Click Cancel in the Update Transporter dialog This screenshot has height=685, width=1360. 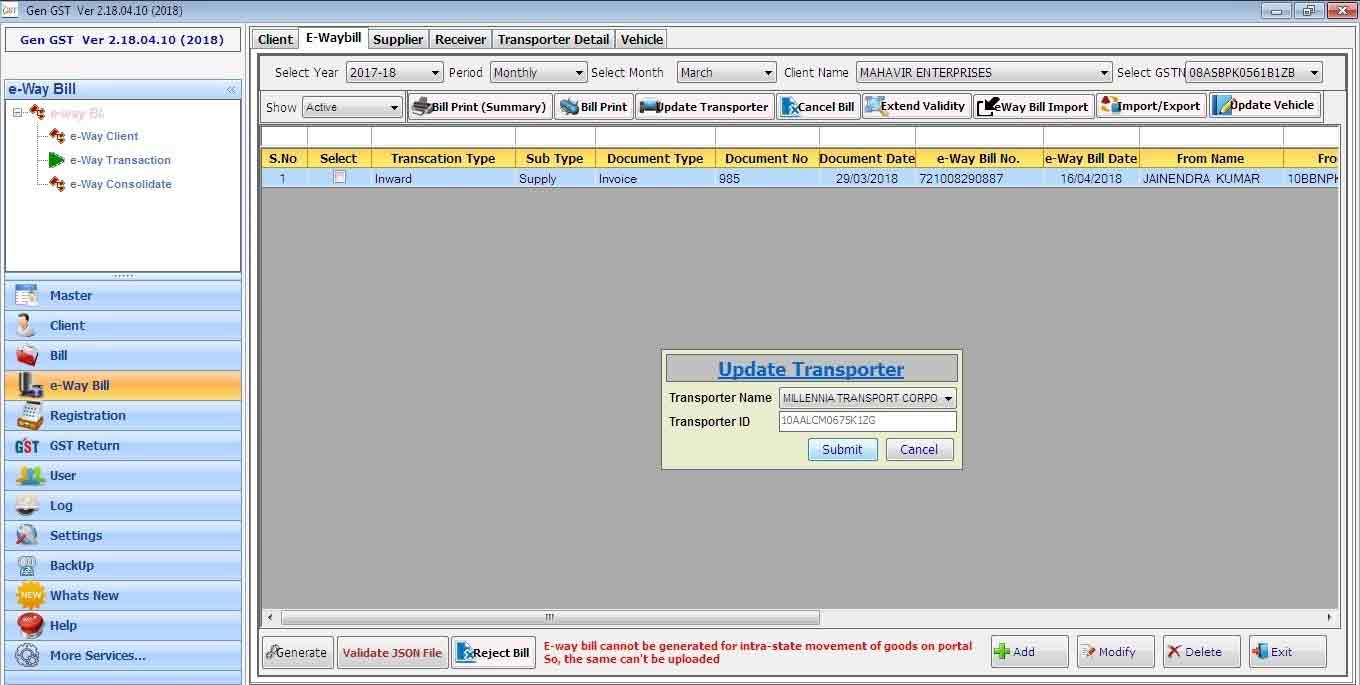[x=918, y=450]
